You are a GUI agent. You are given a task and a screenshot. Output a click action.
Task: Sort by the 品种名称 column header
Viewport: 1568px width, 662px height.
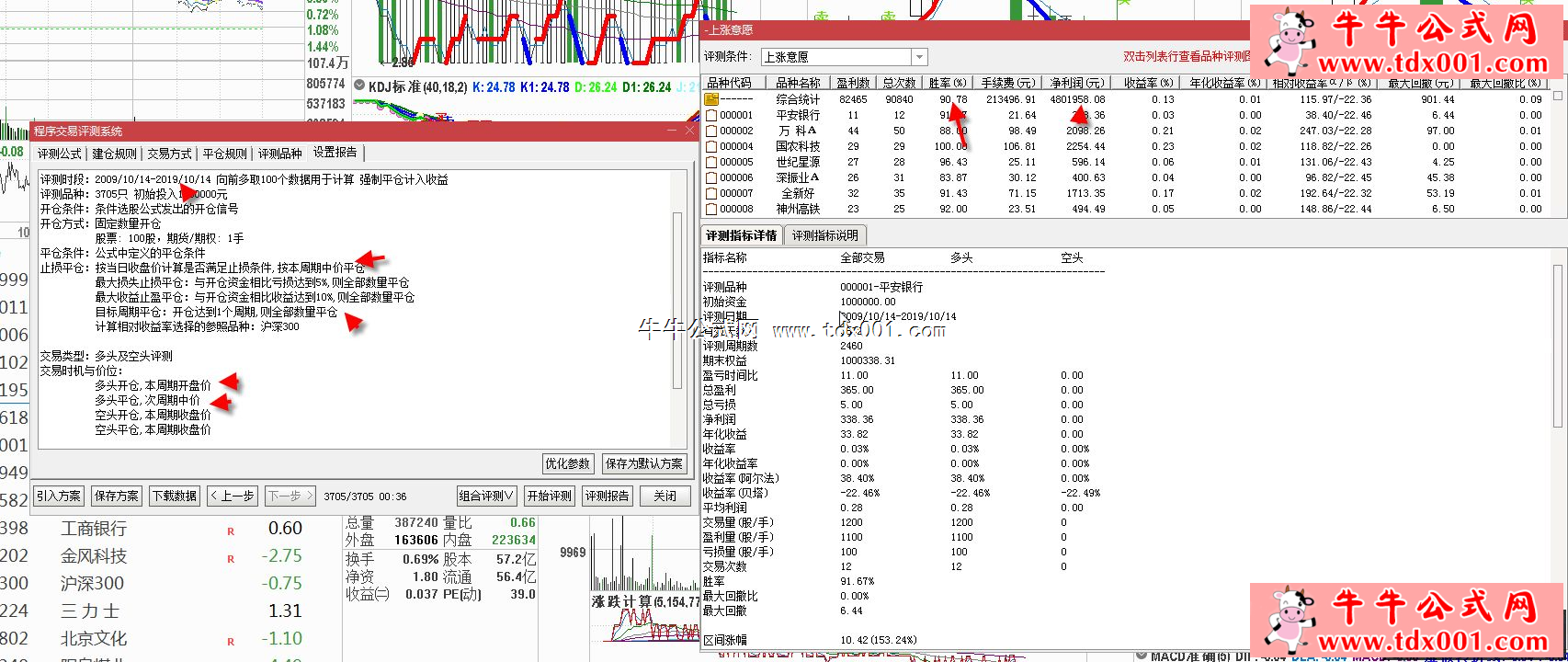click(x=798, y=83)
